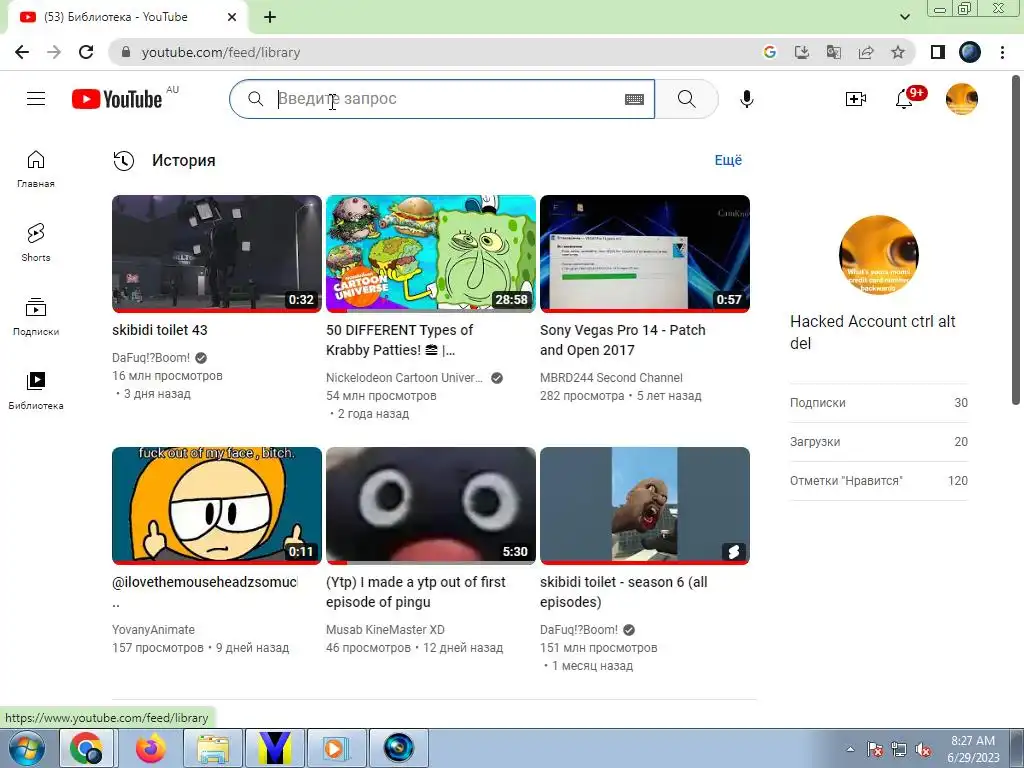Click the share page icon in address bar

click(866, 52)
